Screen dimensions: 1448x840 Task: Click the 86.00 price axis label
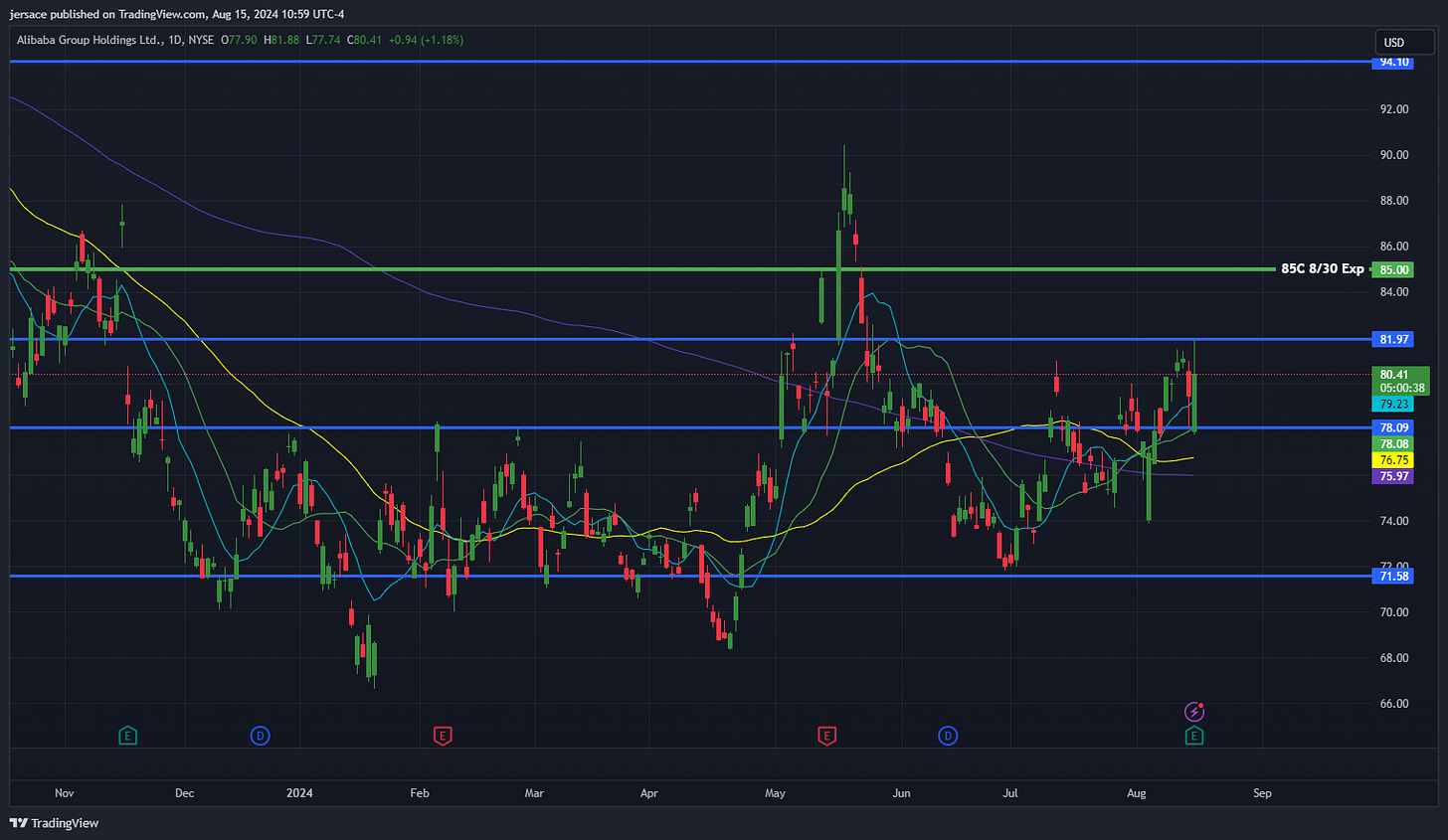coord(1394,247)
